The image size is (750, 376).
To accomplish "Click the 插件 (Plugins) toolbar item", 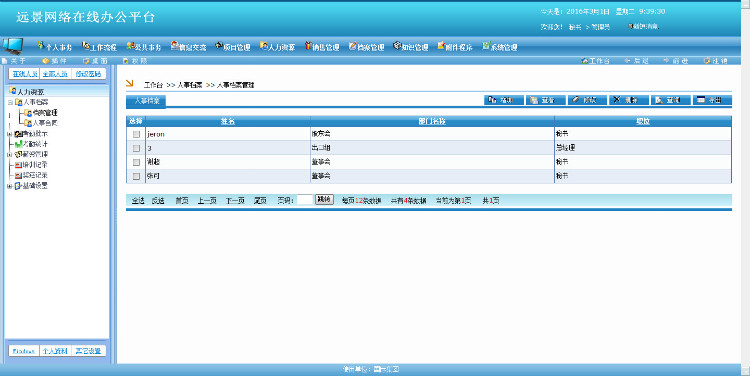I will point(55,61).
